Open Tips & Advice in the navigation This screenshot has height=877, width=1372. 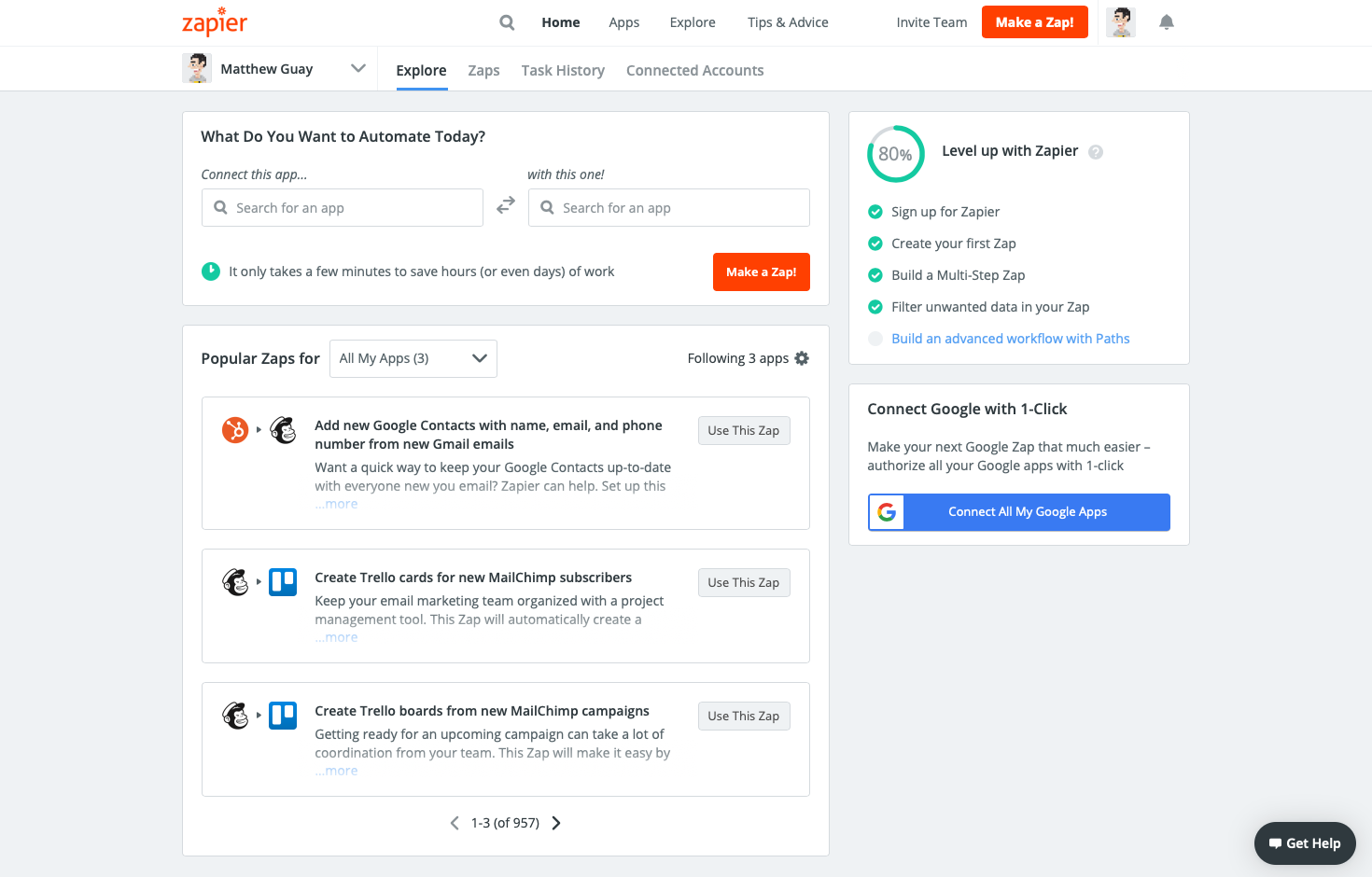[x=787, y=21]
